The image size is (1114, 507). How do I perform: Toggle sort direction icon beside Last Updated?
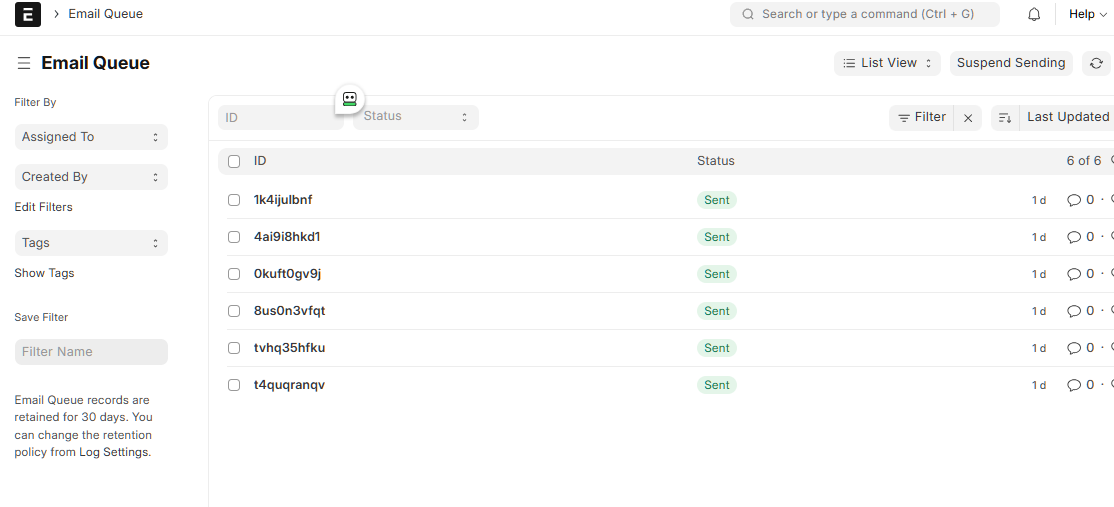click(1005, 118)
